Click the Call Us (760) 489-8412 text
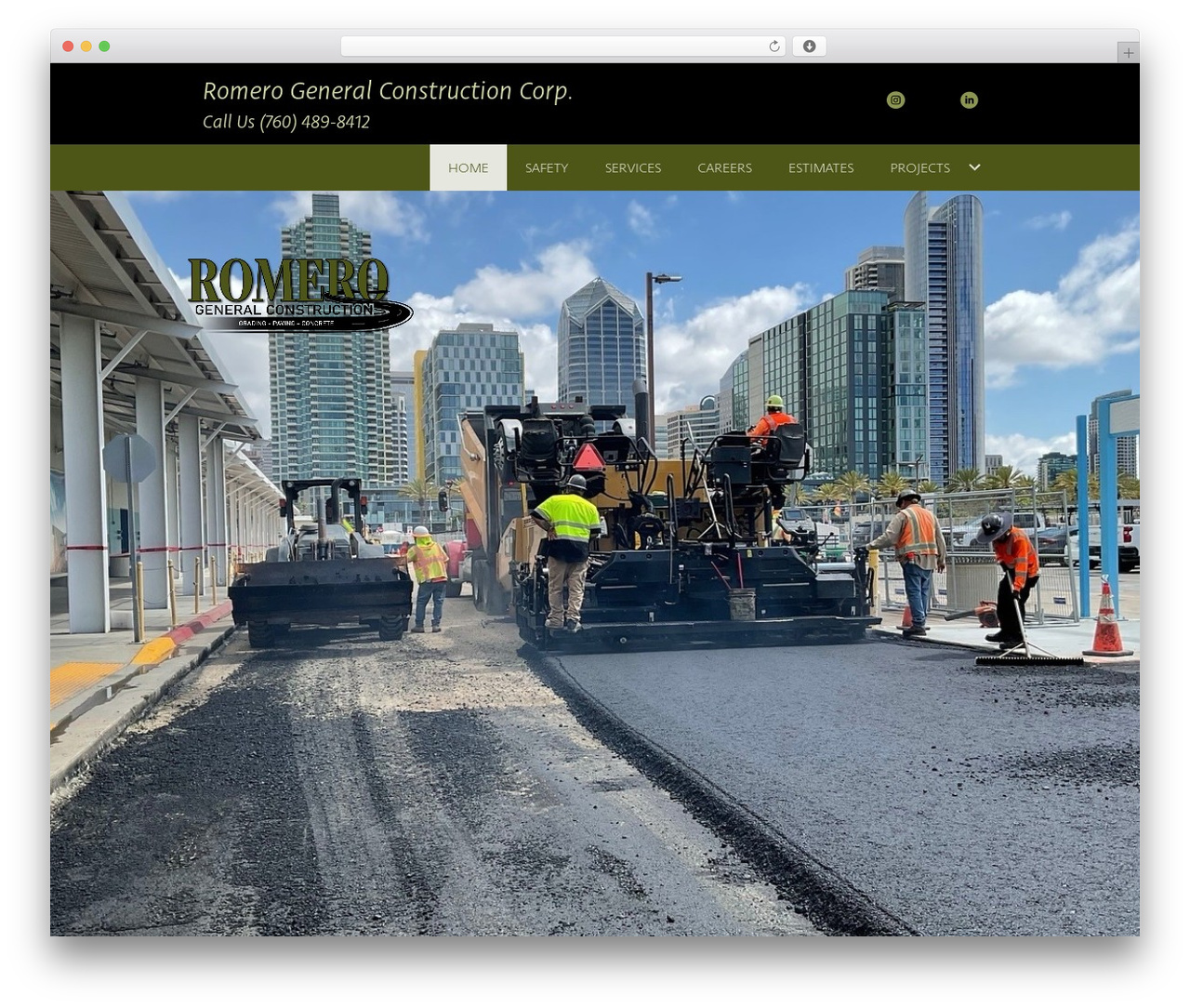This screenshot has width=1190, height=1008. (x=286, y=122)
